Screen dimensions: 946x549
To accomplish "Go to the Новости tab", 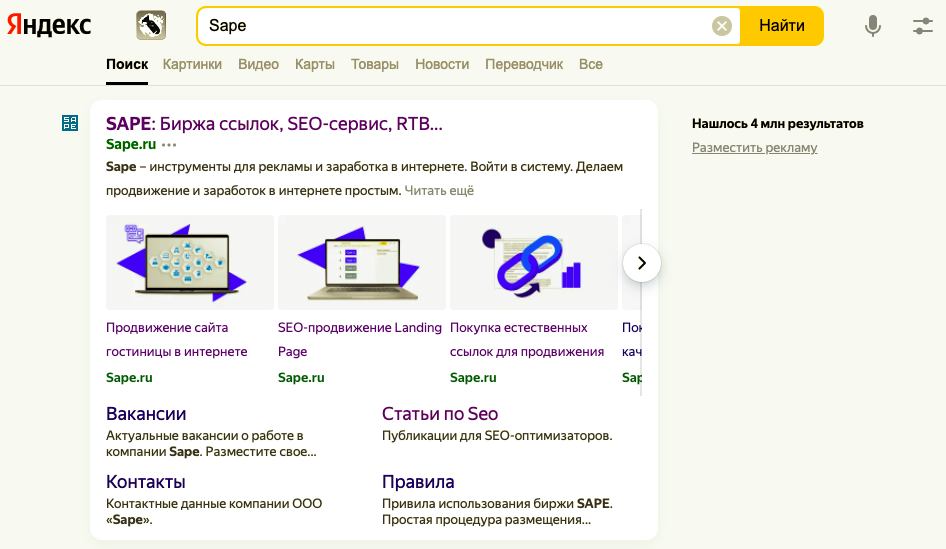I will (x=442, y=65).
